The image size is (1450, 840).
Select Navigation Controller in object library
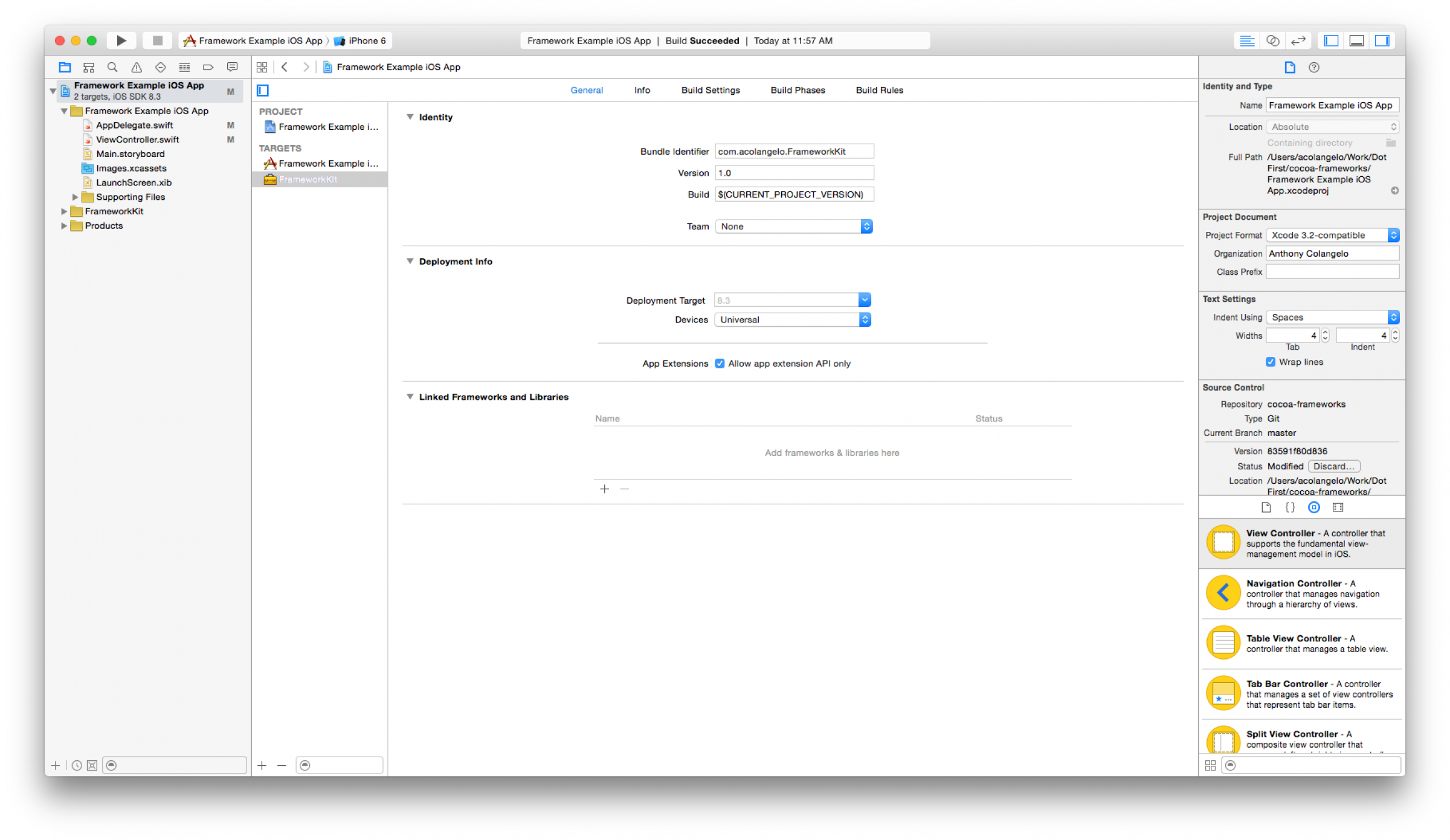(1302, 593)
